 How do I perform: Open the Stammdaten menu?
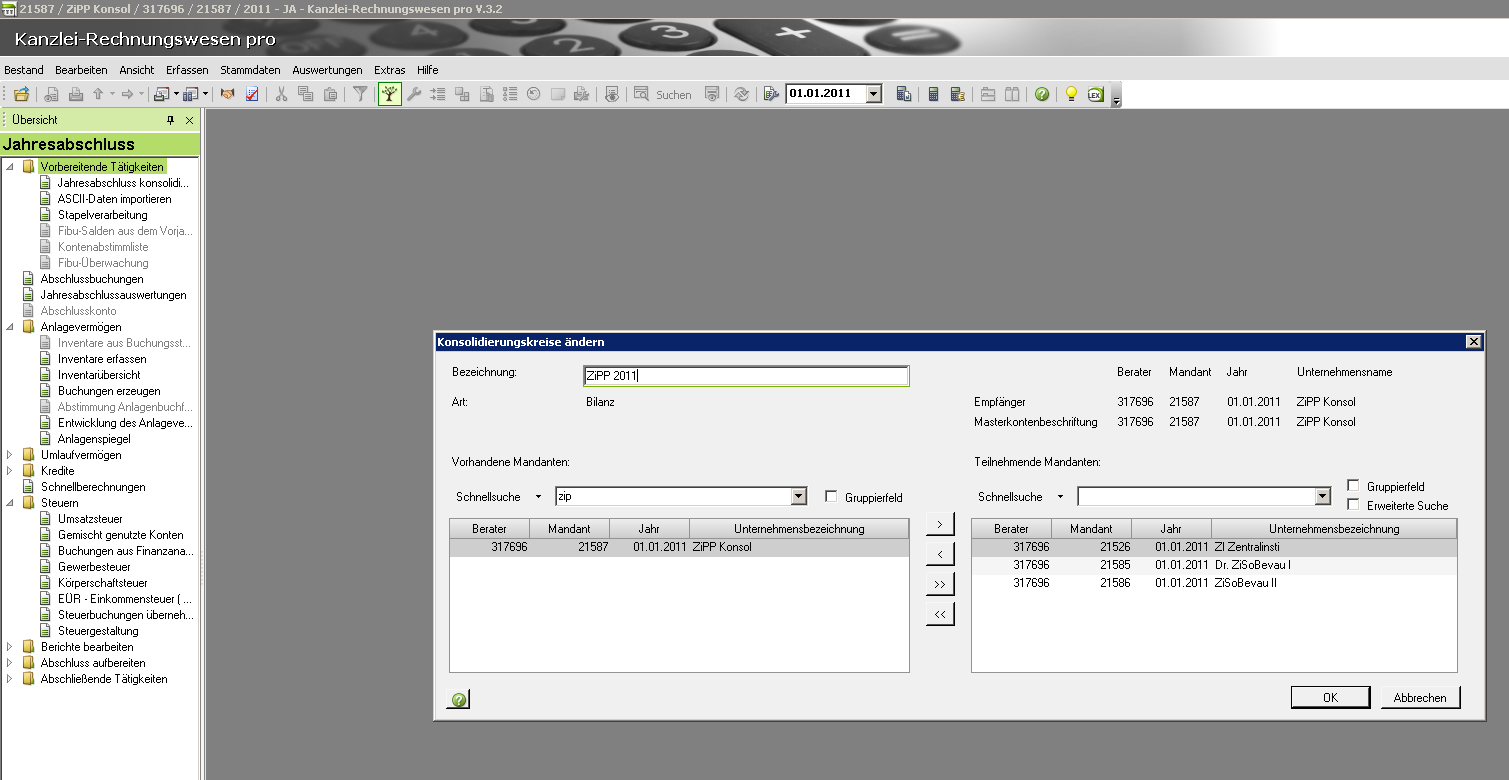click(x=250, y=70)
